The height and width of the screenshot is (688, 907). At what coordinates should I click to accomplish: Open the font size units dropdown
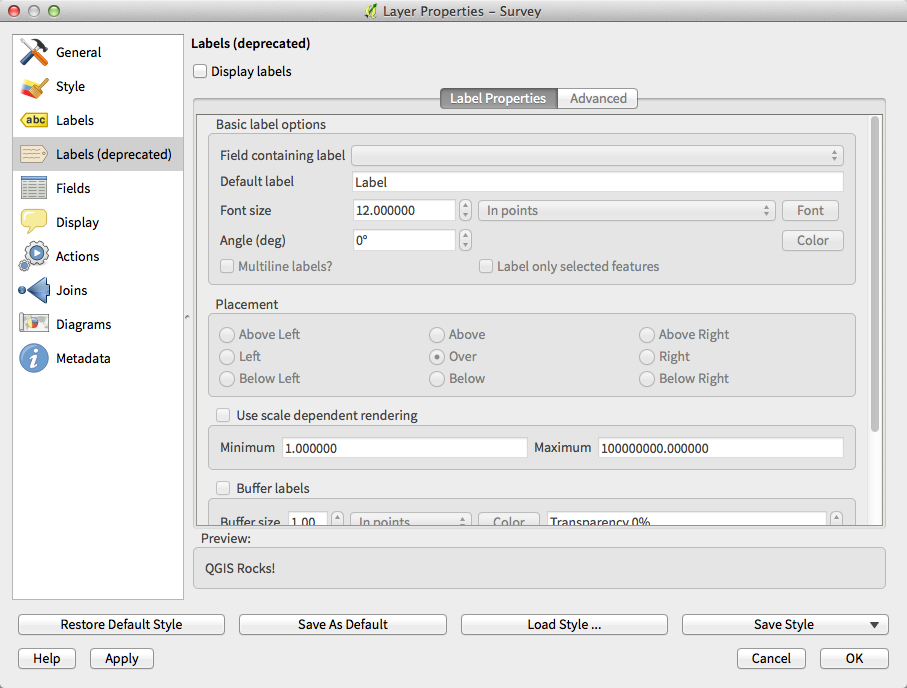click(627, 211)
